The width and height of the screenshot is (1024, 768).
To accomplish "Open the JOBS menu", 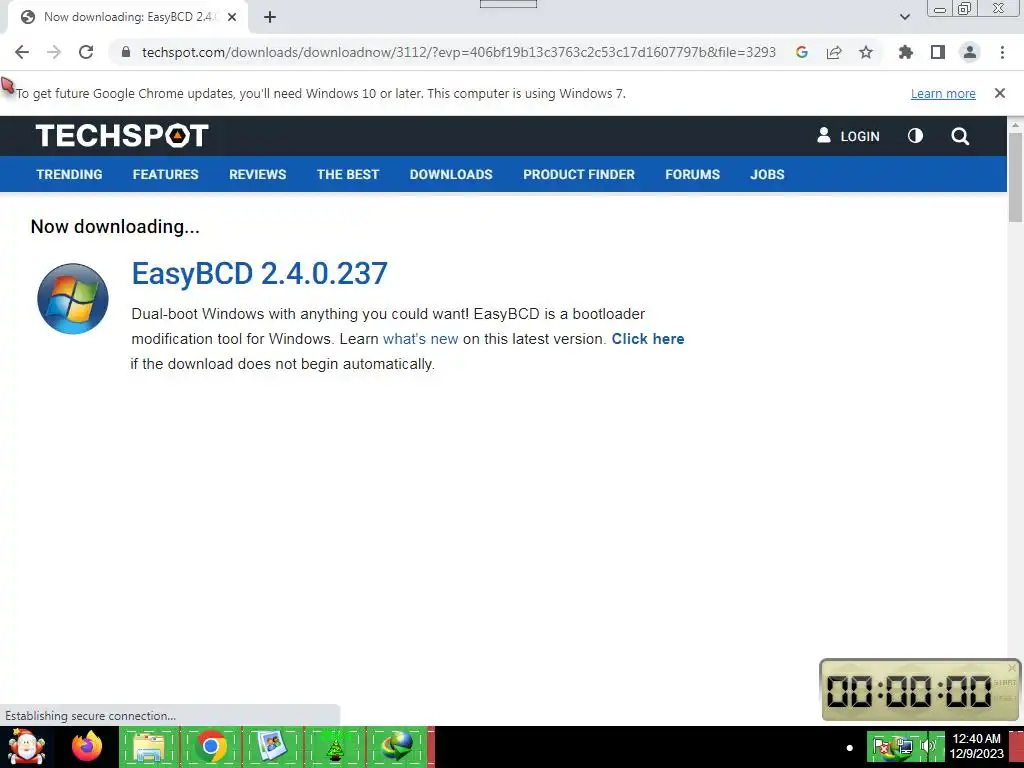I will click(x=767, y=174).
